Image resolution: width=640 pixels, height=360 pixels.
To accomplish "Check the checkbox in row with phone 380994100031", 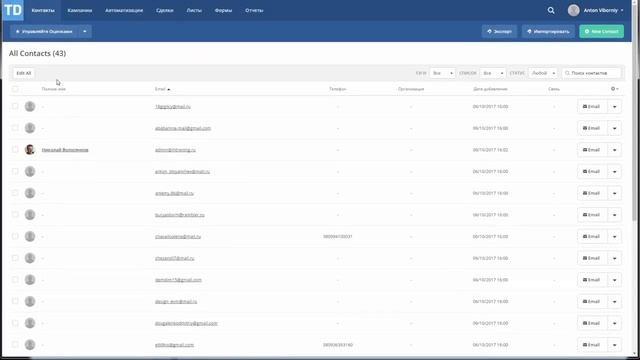I will tap(15, 236).
